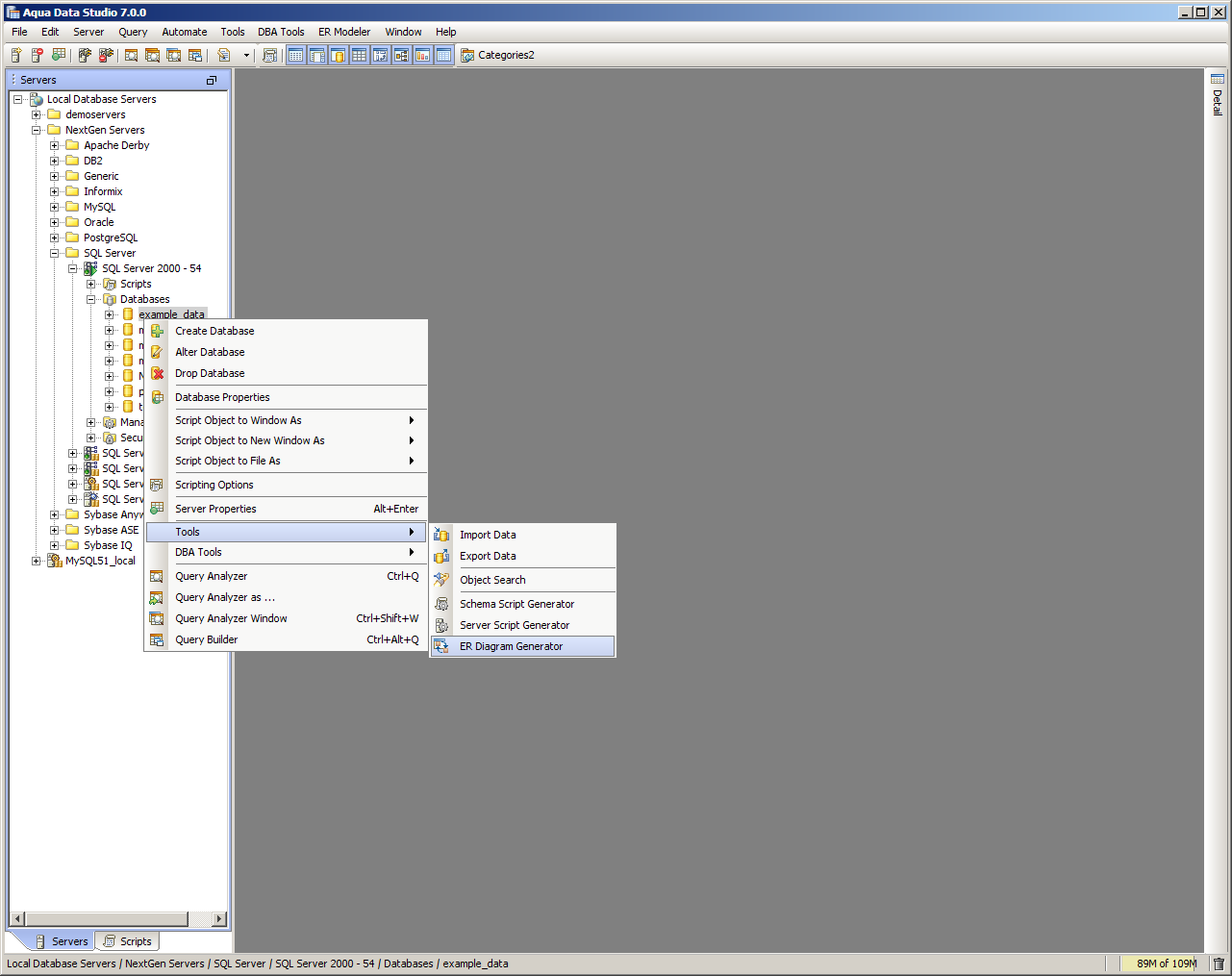Collapse the SQL Server folder
Viewport: 1232px width, 976px height.
coord(54,253)
